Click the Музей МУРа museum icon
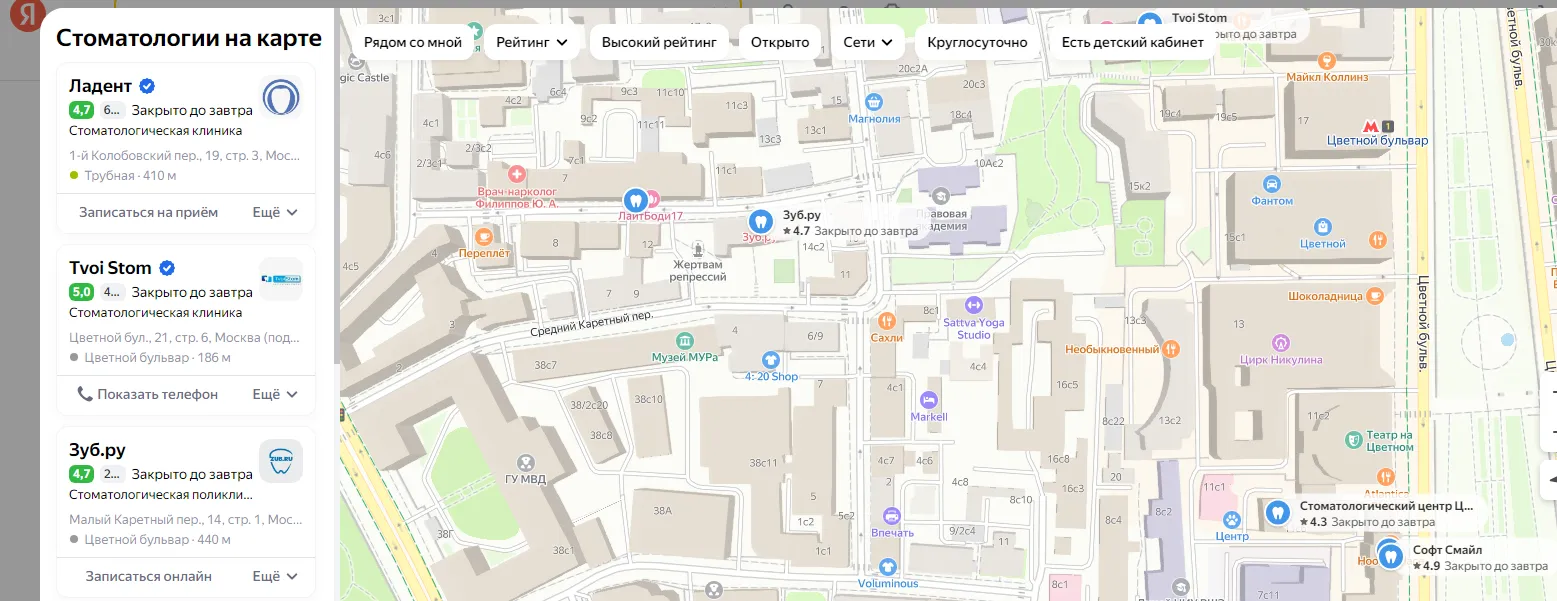The height and width of the screenshot is (601, 1557). coord(684,341)
